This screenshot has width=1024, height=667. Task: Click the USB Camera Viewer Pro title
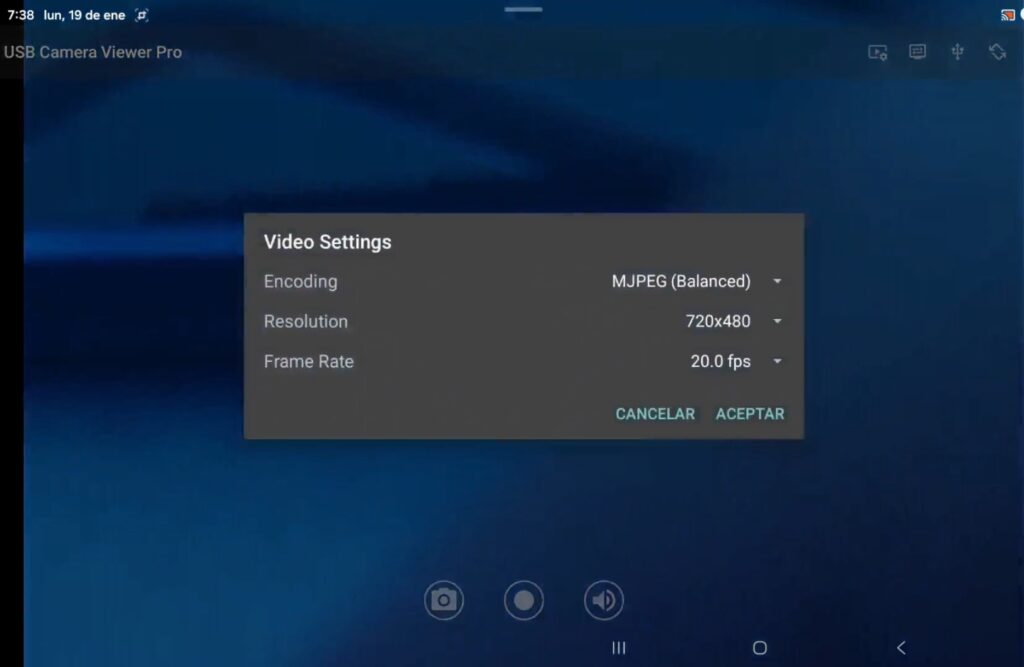point(93,52)
